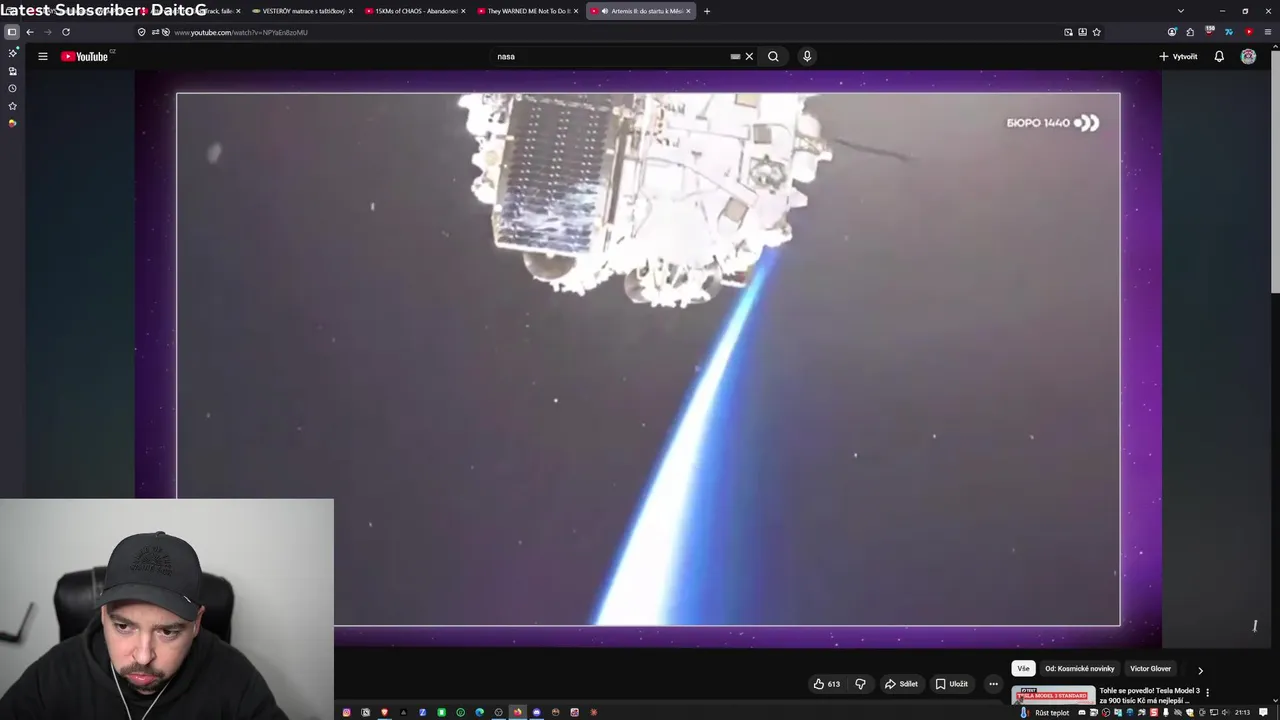Switch to the 'They WARNED ME Not To Do It' tab

click(528, 11)
